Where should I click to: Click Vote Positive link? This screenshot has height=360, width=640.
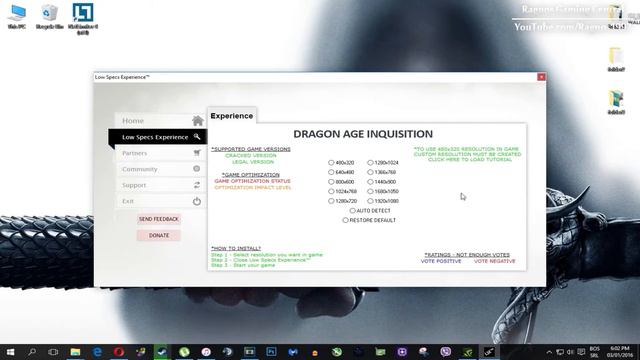[441, 261]
